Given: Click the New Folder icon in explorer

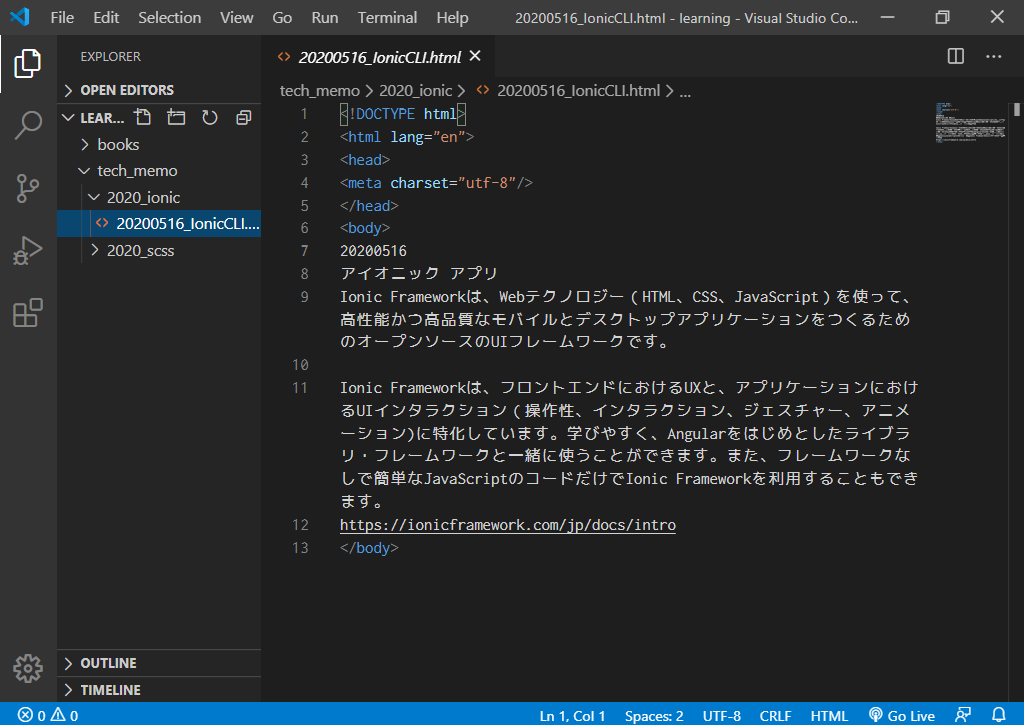Looking at the screenshot, I should point(176,118).
